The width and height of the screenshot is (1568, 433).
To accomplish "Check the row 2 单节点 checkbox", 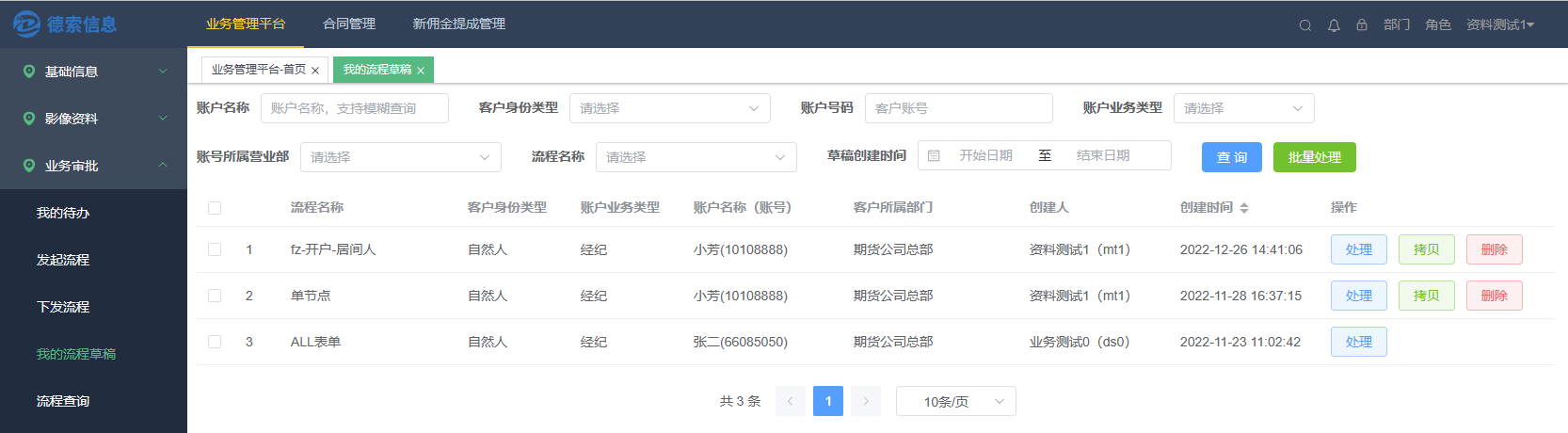I will click(215, 296).
